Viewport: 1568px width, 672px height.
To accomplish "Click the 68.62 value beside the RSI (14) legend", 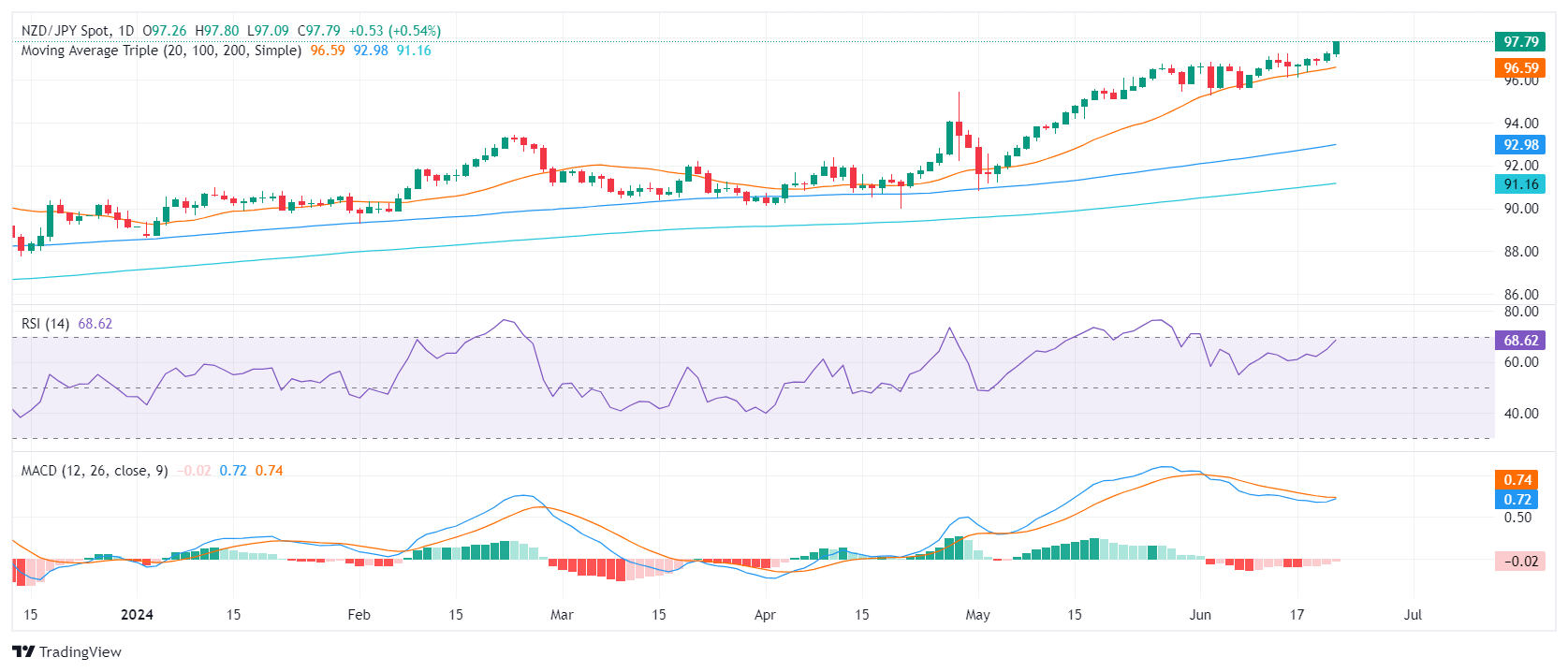I will click(x=95, y=324).
